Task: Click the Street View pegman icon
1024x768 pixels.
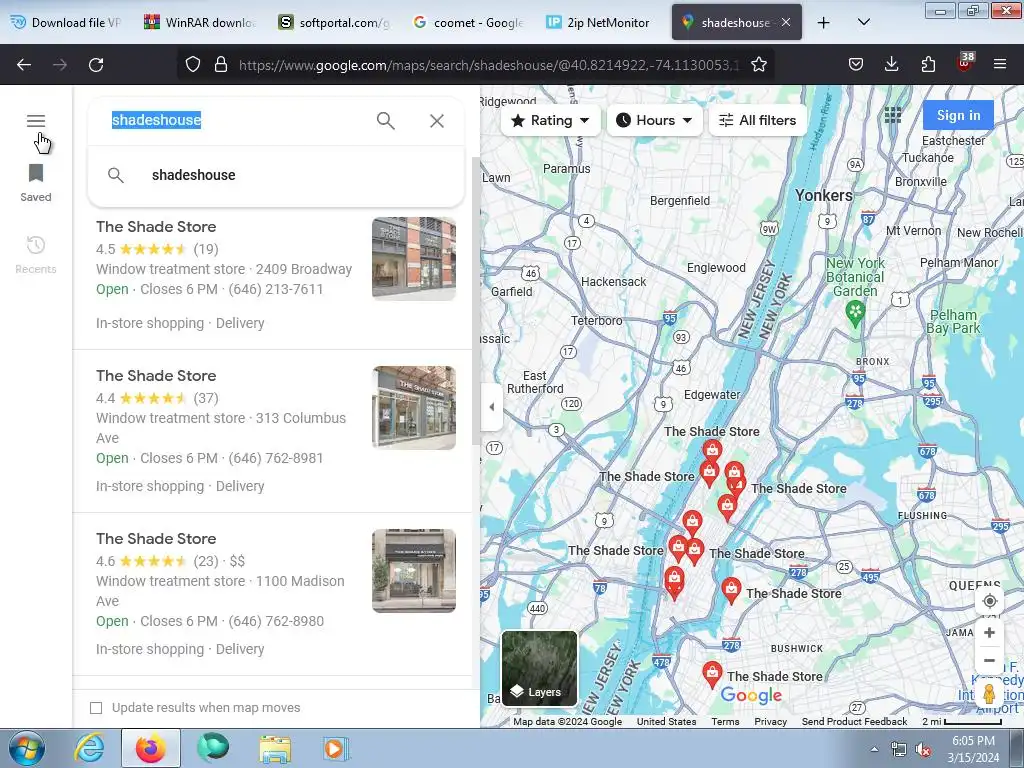Action: pyautogui.click(x=989, y=694)
